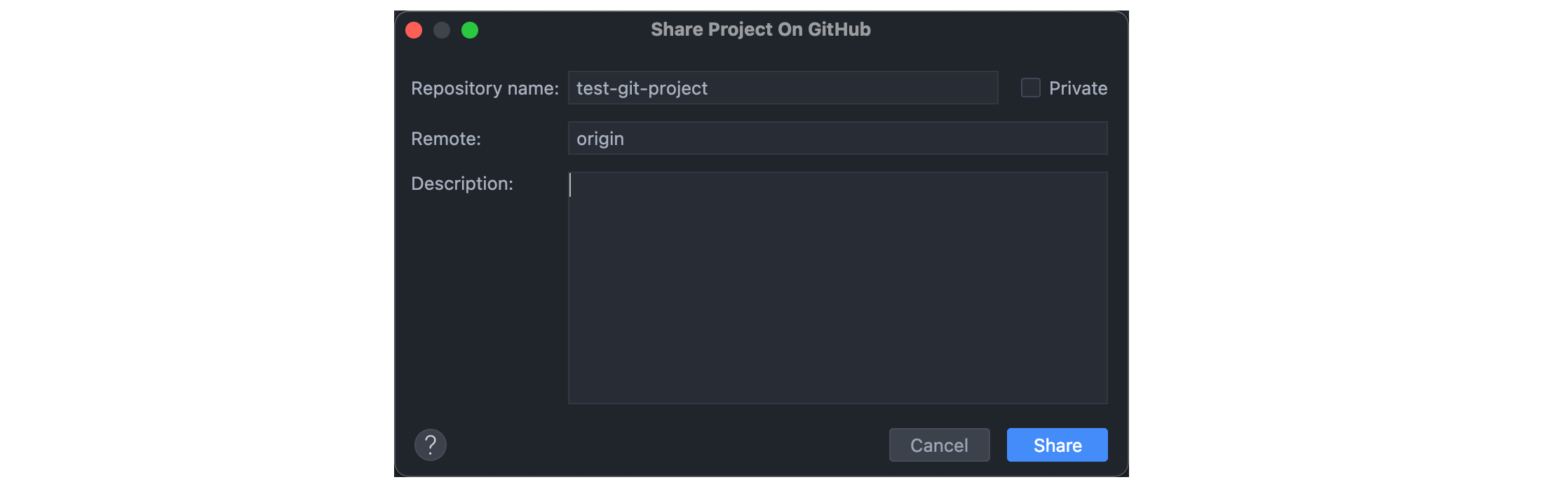
Task: Click the green zoom window button
Action: [x=470, y=30]
